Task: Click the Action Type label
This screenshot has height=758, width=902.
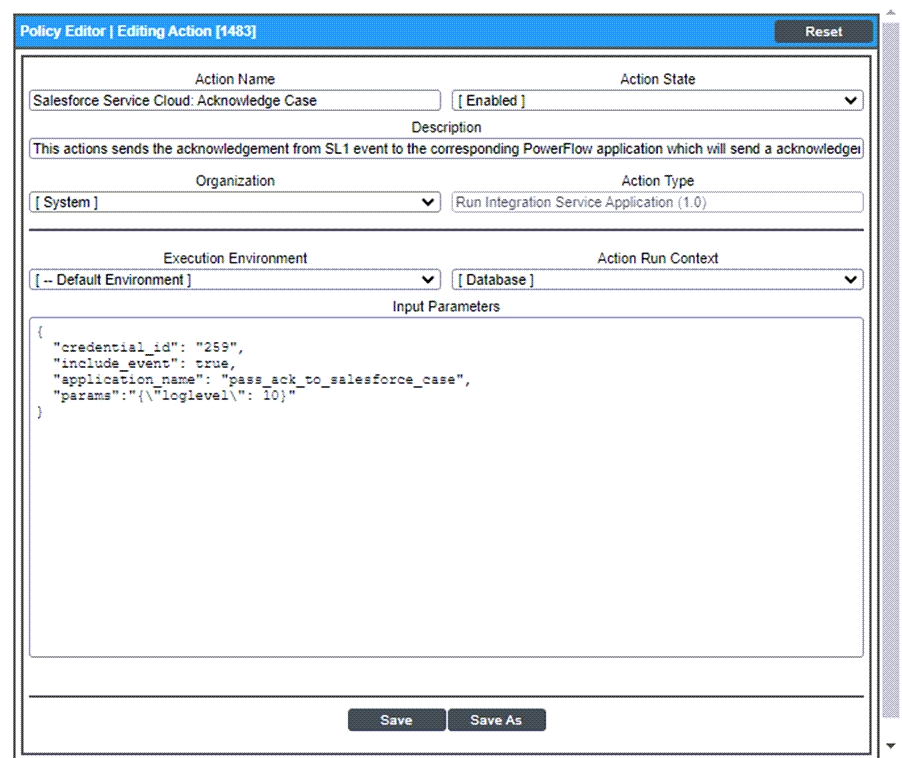Action: 657,181
